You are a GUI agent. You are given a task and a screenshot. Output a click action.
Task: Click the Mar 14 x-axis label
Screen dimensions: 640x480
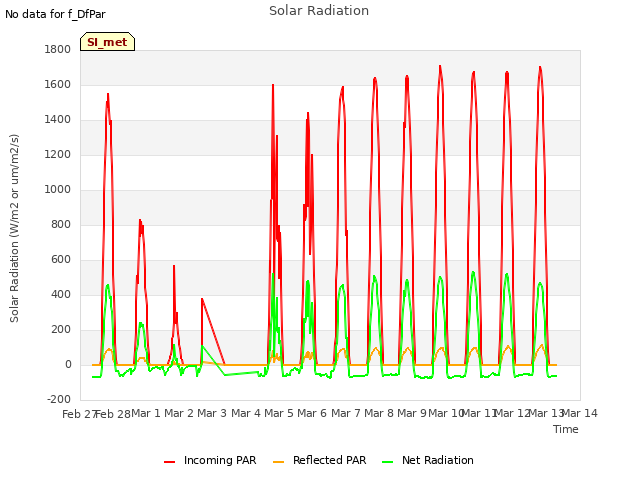pyautogui.click(x=580, y=413)
